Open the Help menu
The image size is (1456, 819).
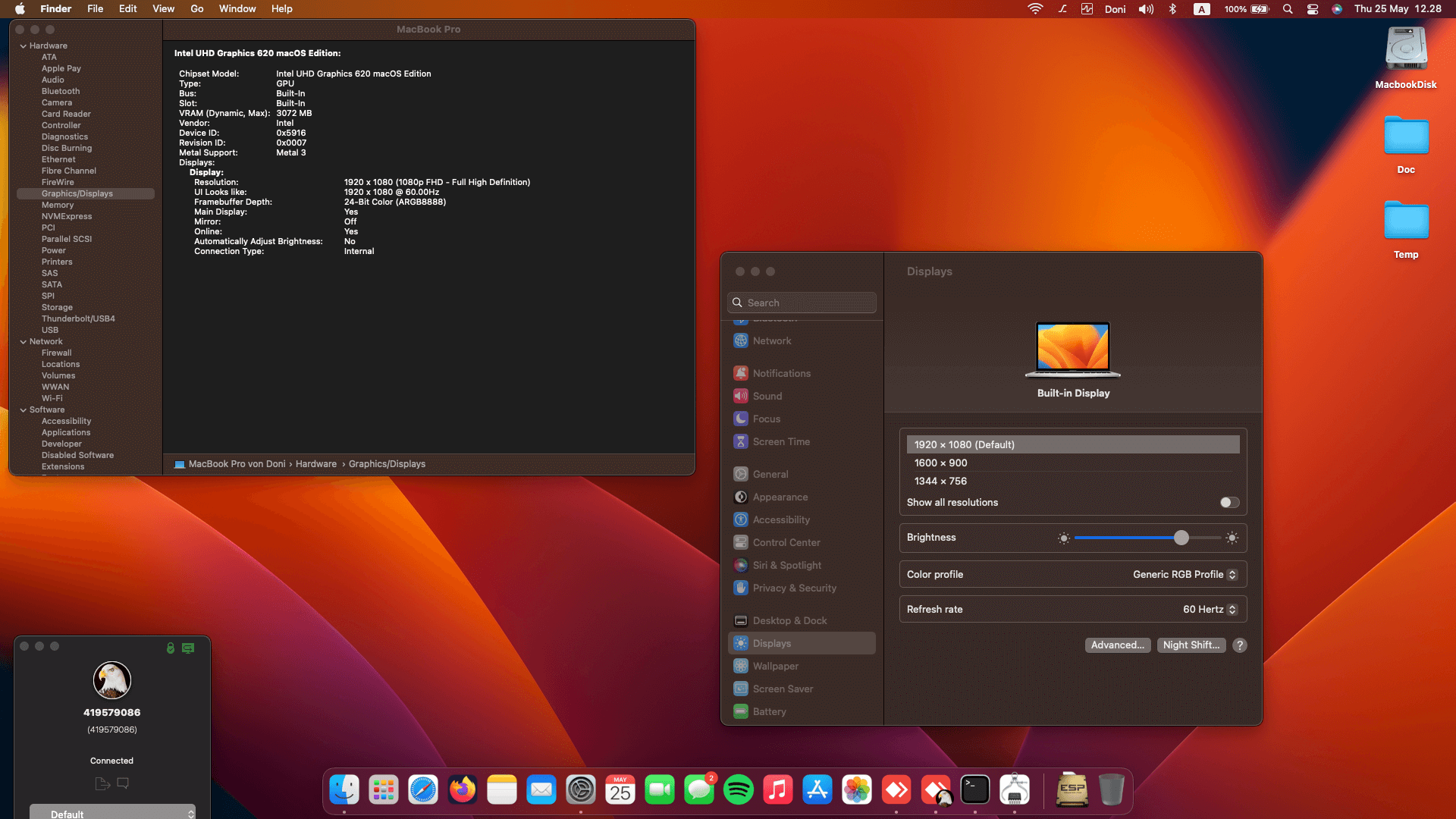click(281, 9)
